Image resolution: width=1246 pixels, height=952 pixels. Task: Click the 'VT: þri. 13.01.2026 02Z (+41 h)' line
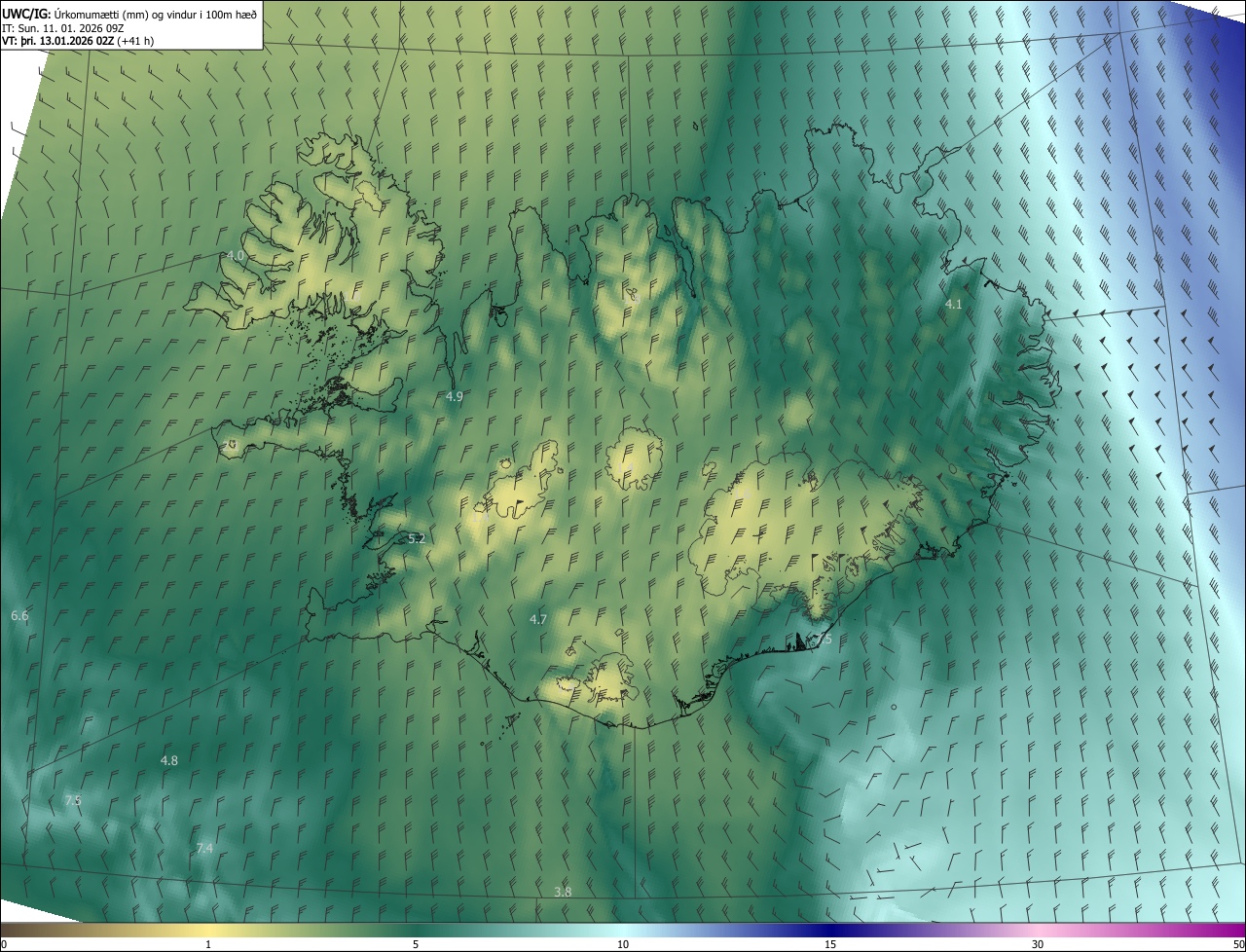coord(78,41)
